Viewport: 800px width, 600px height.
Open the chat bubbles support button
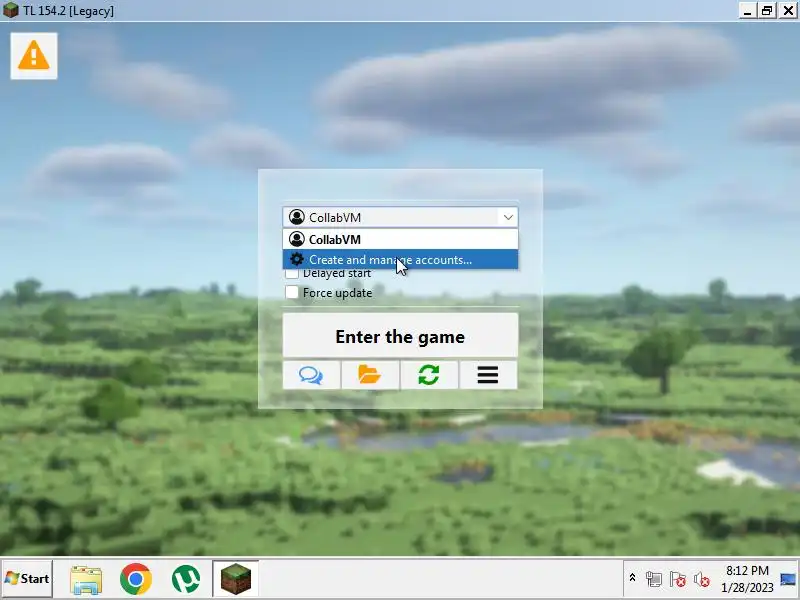click(311, 375)
